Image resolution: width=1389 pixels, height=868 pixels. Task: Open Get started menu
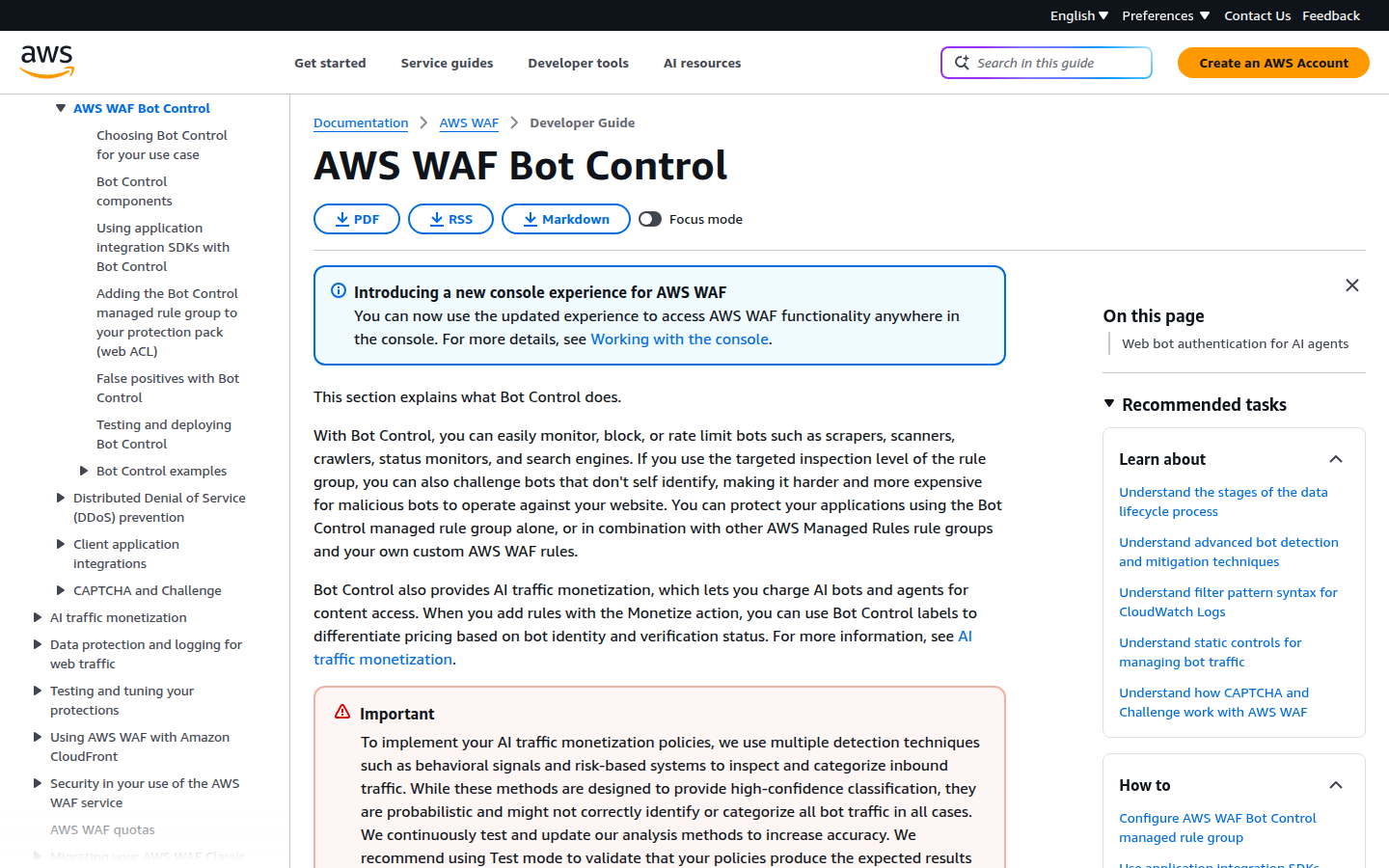point(330,63)
